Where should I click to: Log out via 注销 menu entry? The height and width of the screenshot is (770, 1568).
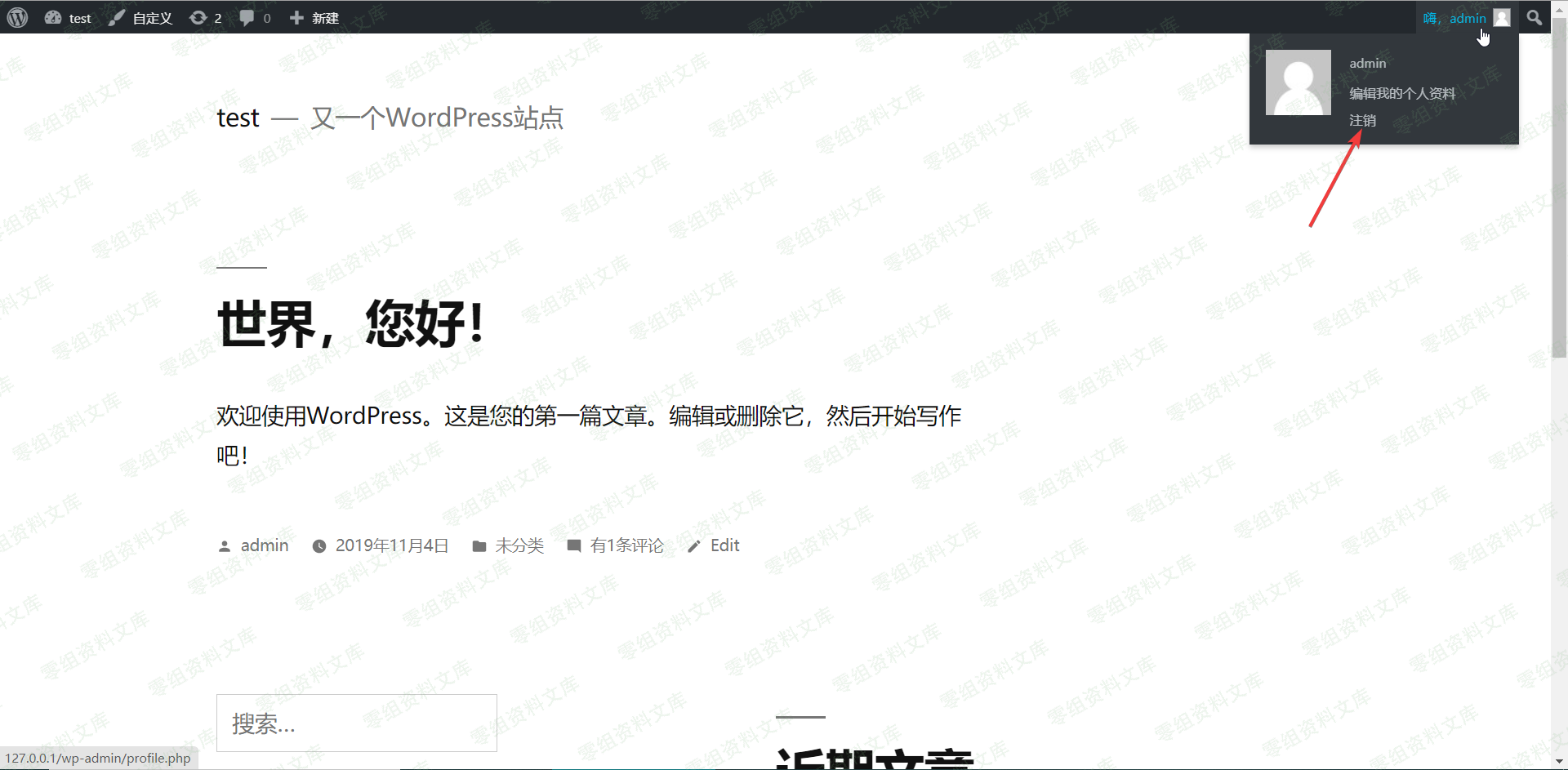[1362, 120]
